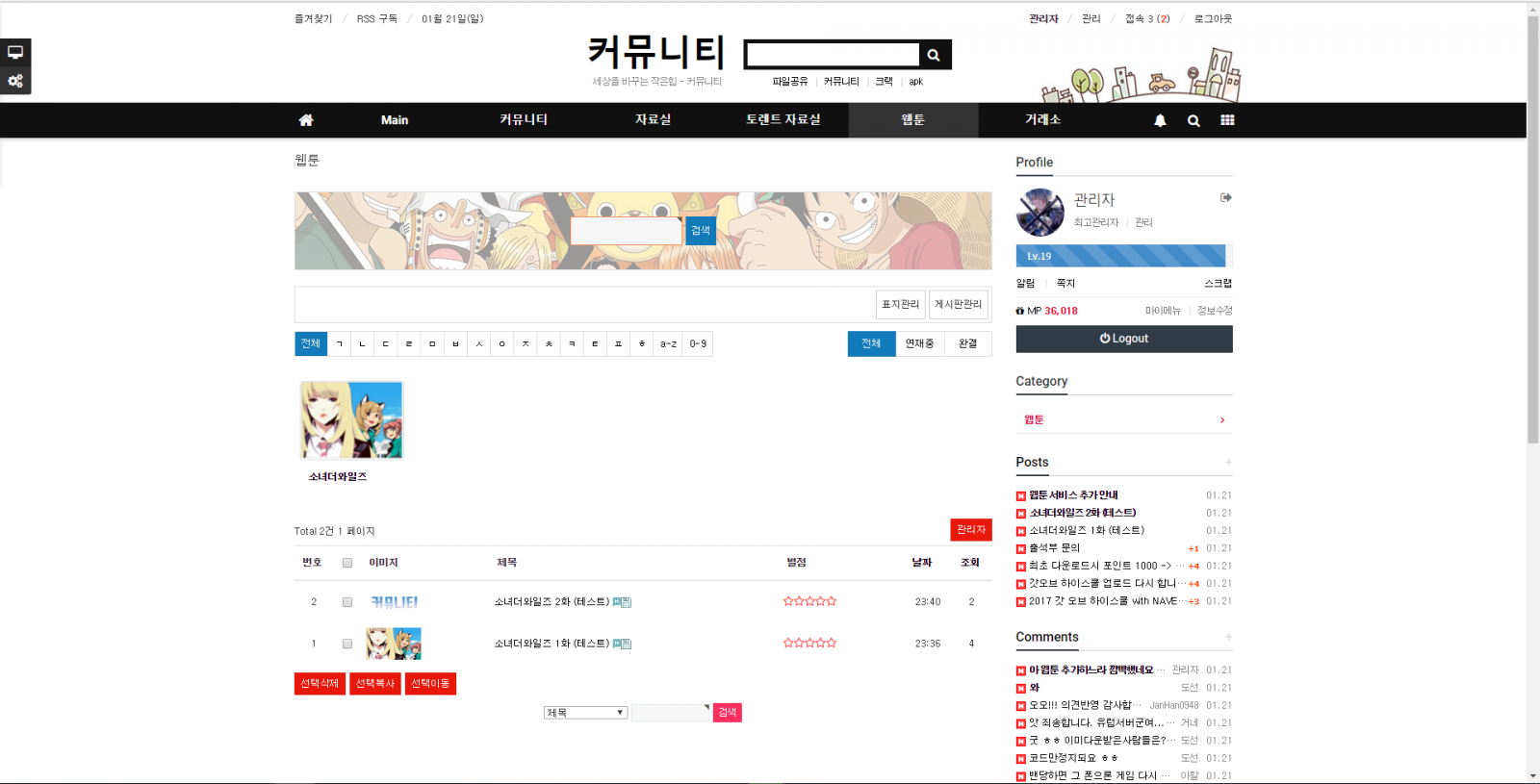Click the Lv.19 level progress bar
This screenshot has height=784, width=1540.
1121,256
